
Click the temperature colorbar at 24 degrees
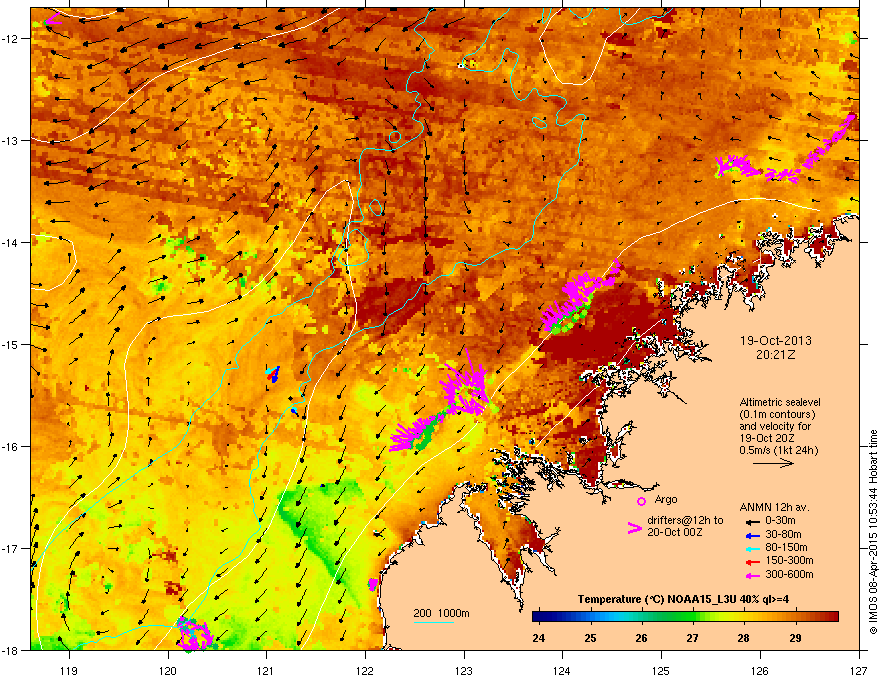pos(539,617)
